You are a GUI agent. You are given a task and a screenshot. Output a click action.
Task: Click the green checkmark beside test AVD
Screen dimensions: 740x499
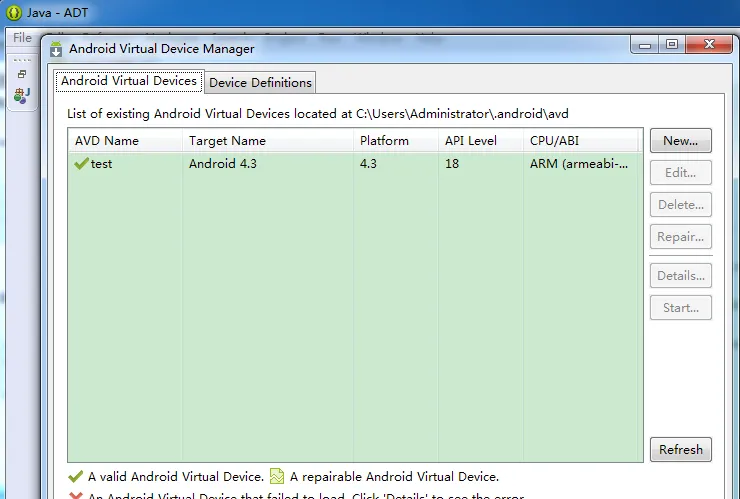click(81, 164)
